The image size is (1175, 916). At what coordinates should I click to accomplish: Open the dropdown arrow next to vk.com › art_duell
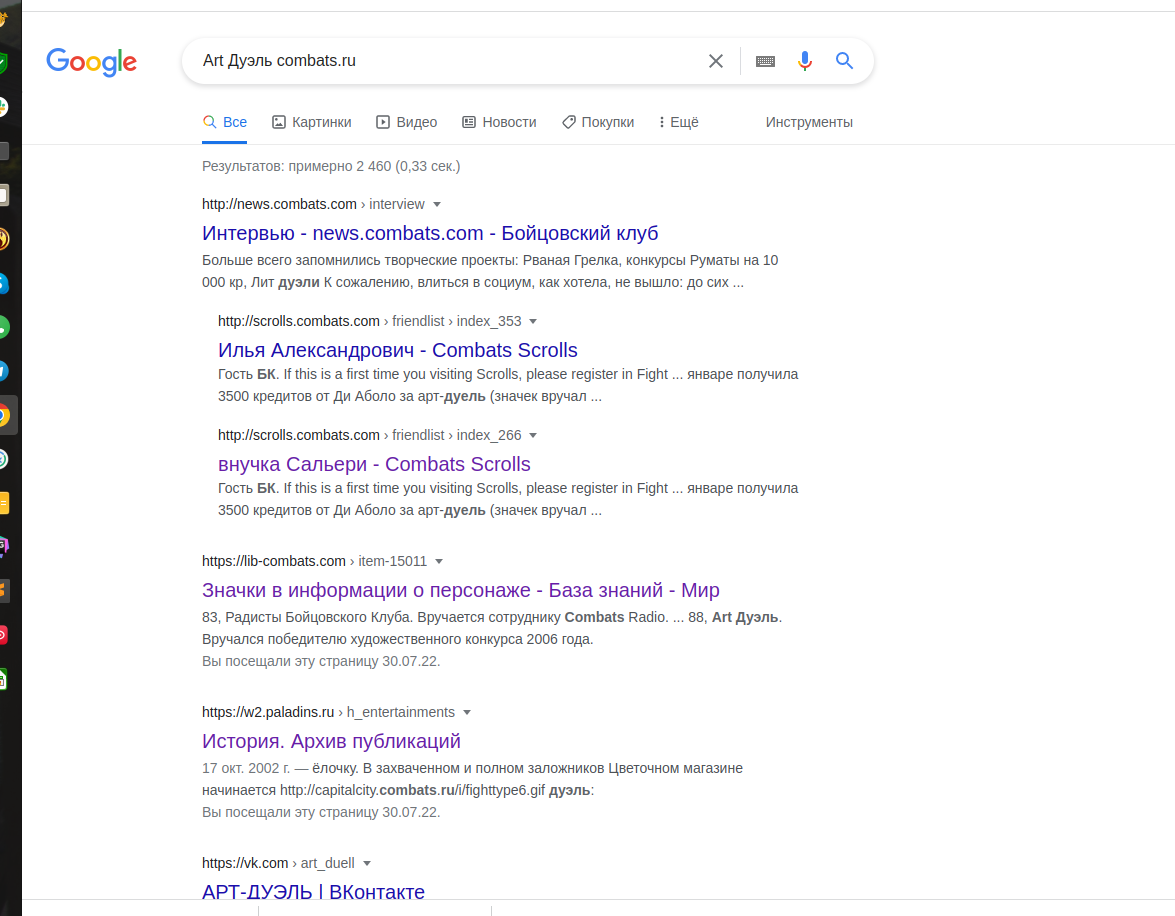pyautogui.click(x=367, y=864)
